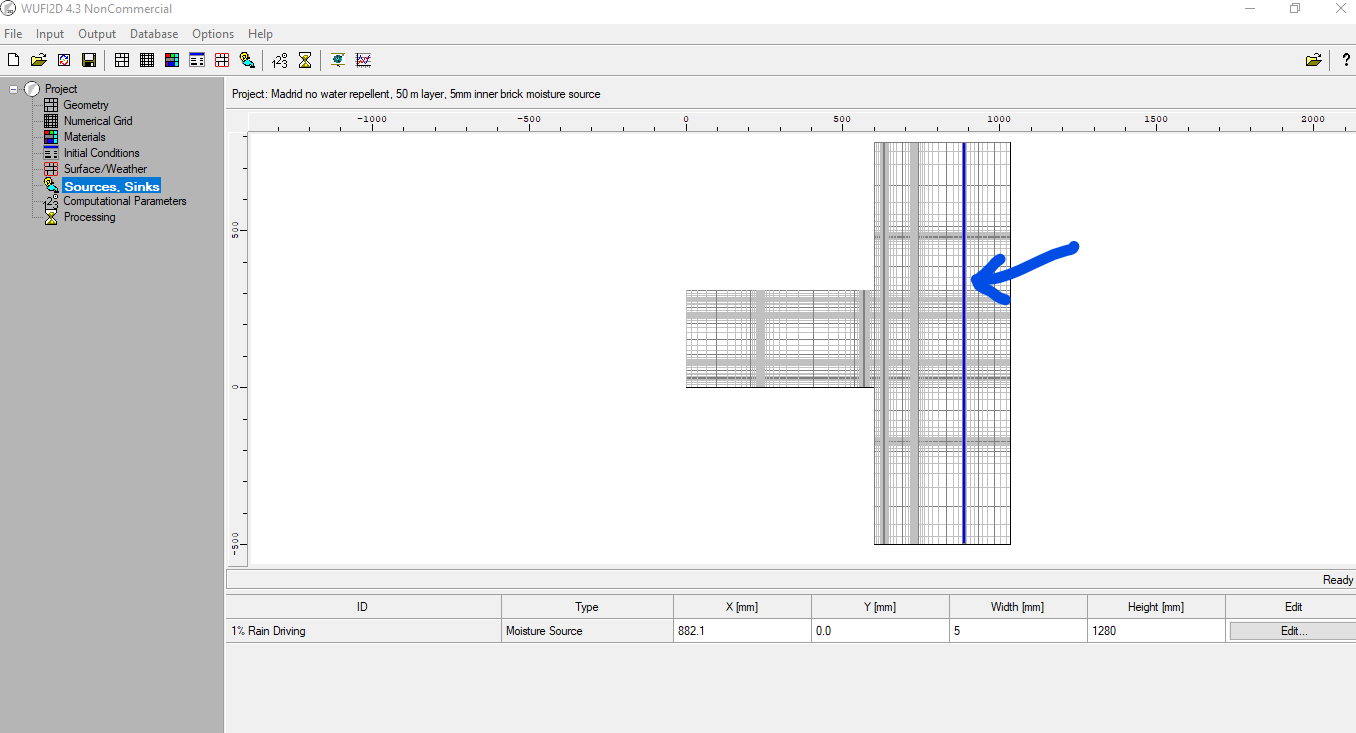Screen dimensions: 1356x733
Task: Click the Computational Parameters 123 toolbar icon
Action: tap(280, 60)
